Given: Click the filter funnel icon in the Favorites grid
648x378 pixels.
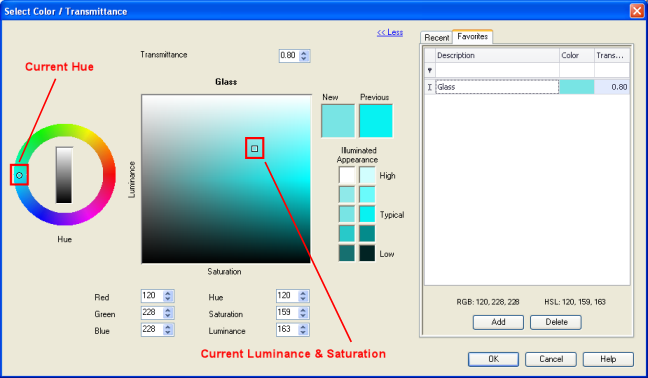Looking at the screenshot, I should pos(430,70).
